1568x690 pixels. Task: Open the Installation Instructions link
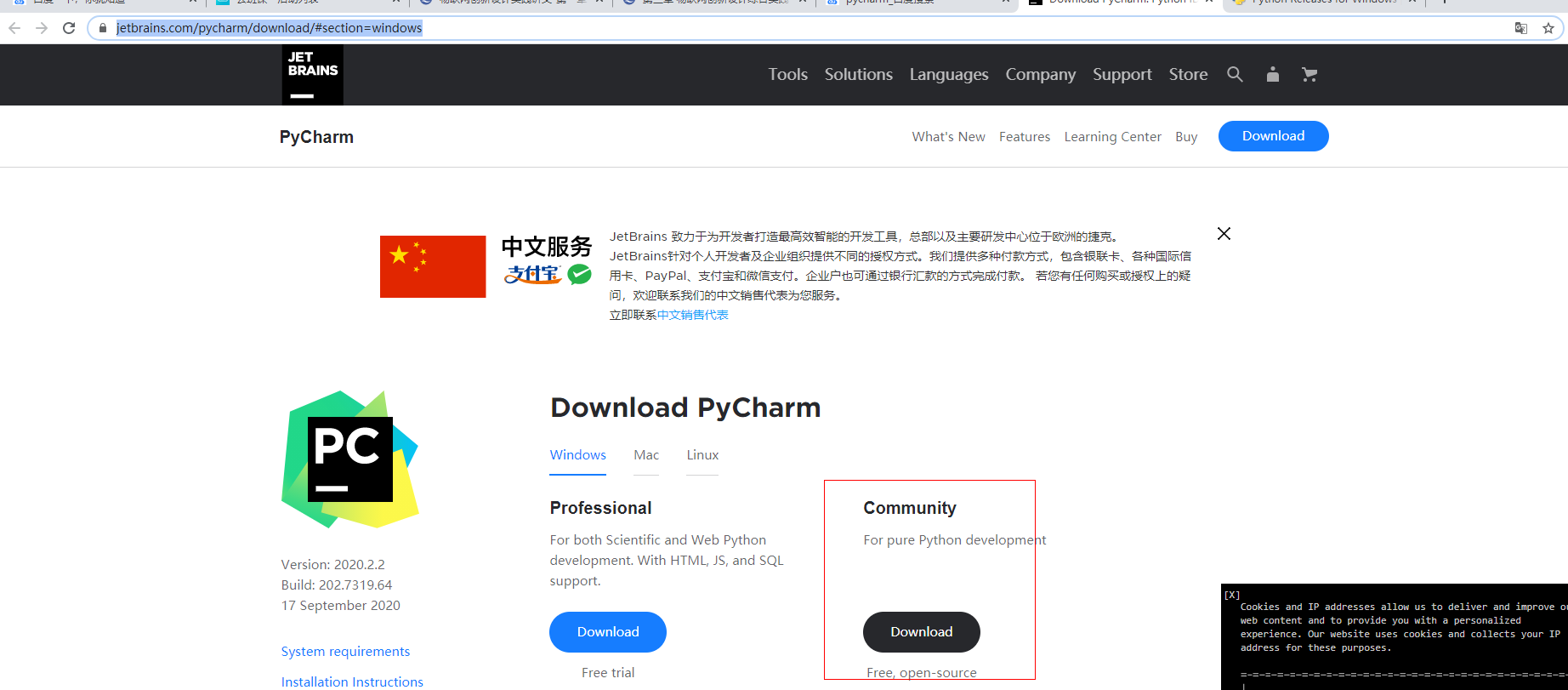coord(352,681)
